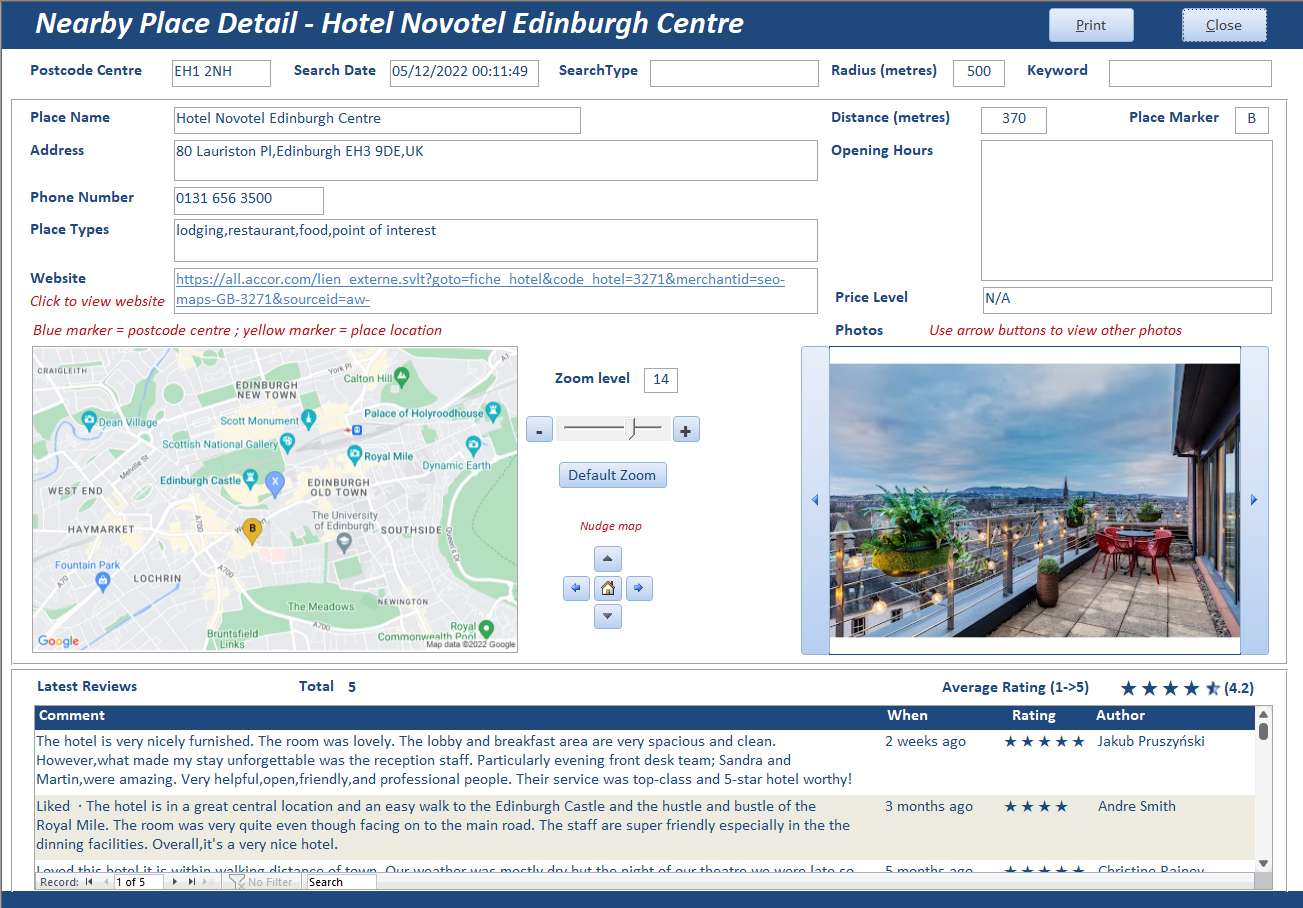1303x908 pixels.
Task: Select Jakub Pruszyński's review comment
Action: [x=444, y=760]
